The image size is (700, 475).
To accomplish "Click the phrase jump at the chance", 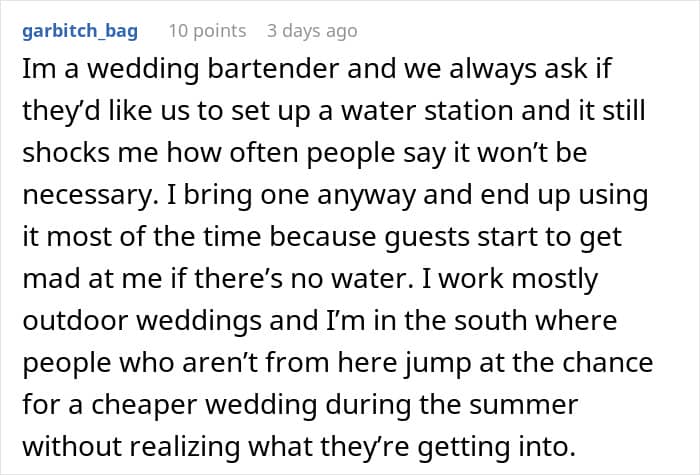I will coord(529,363).
